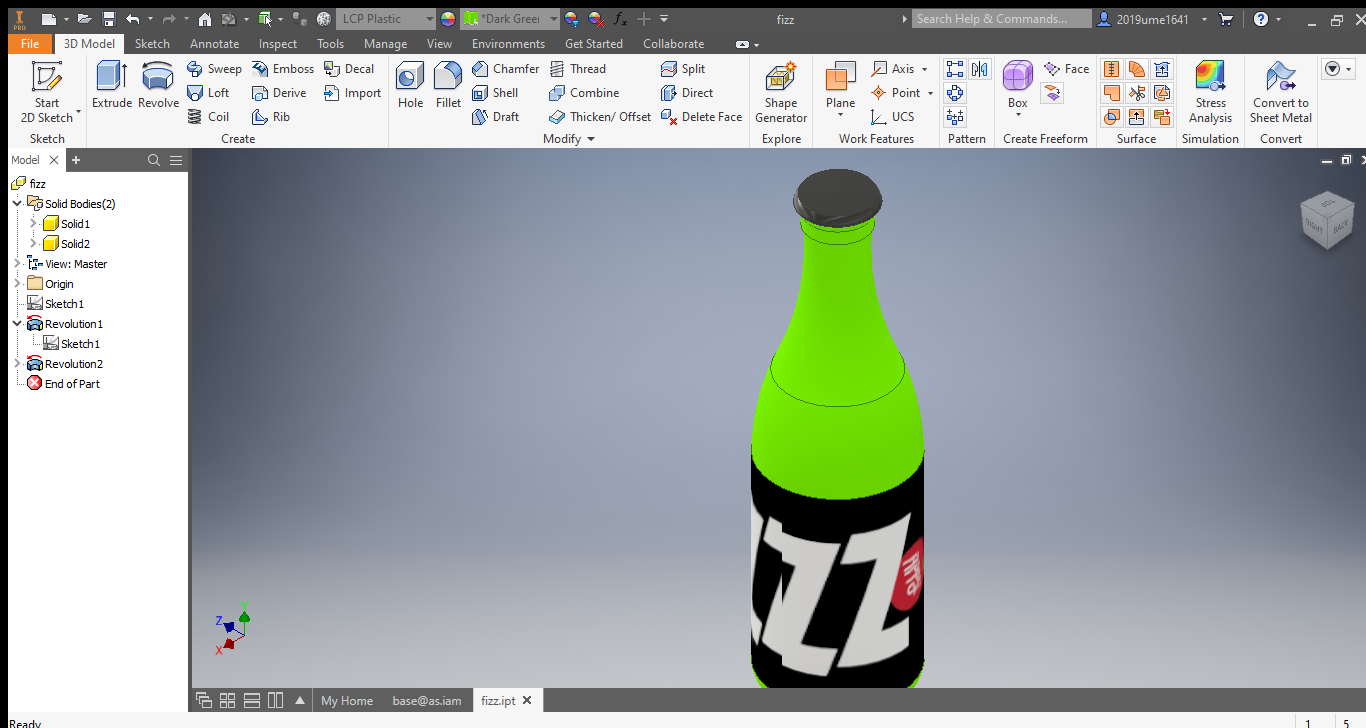
Task: Expand the Origin folder
Action: point(17,283)
